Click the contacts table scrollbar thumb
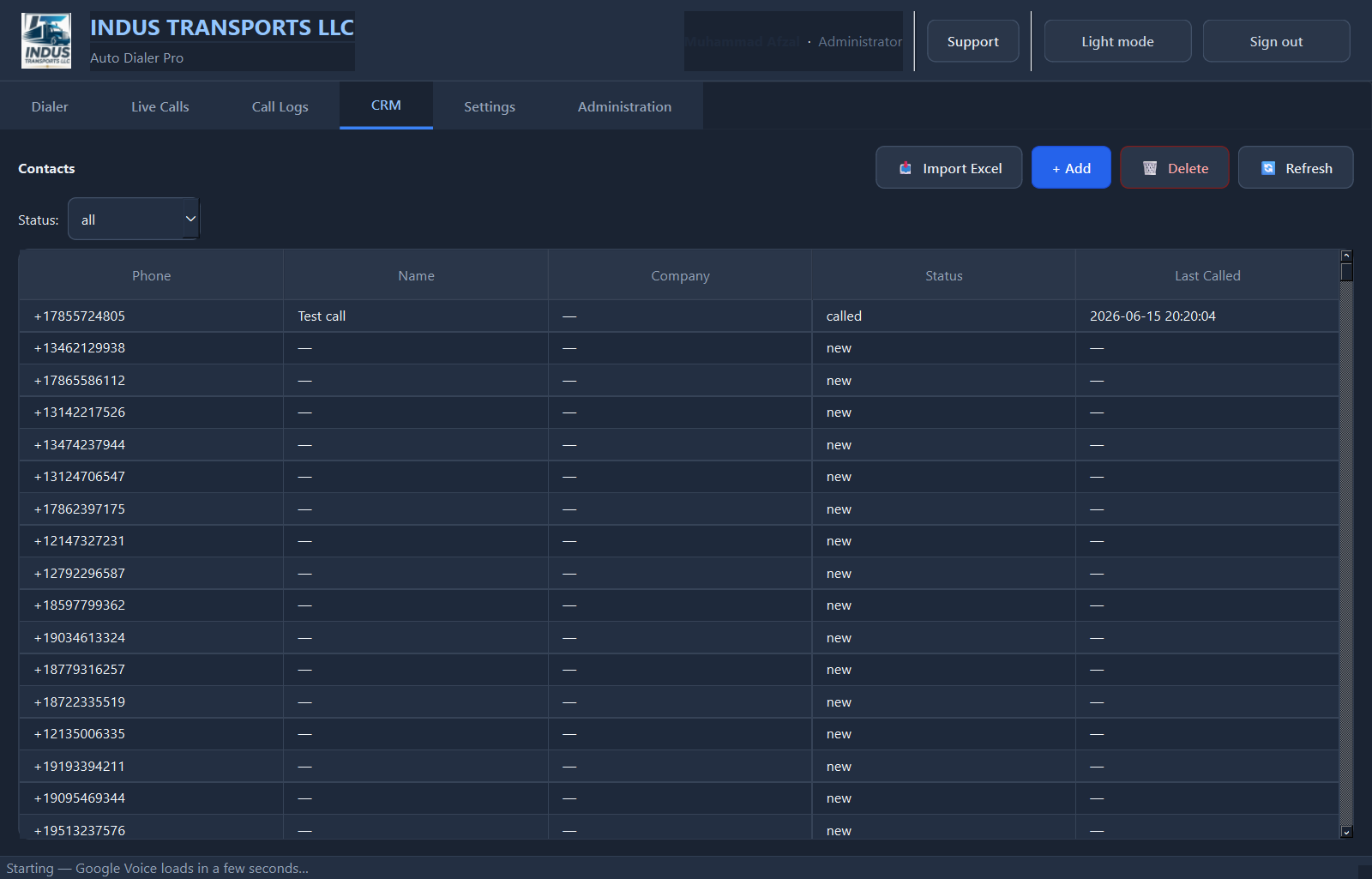 [x=1346, y=272]
